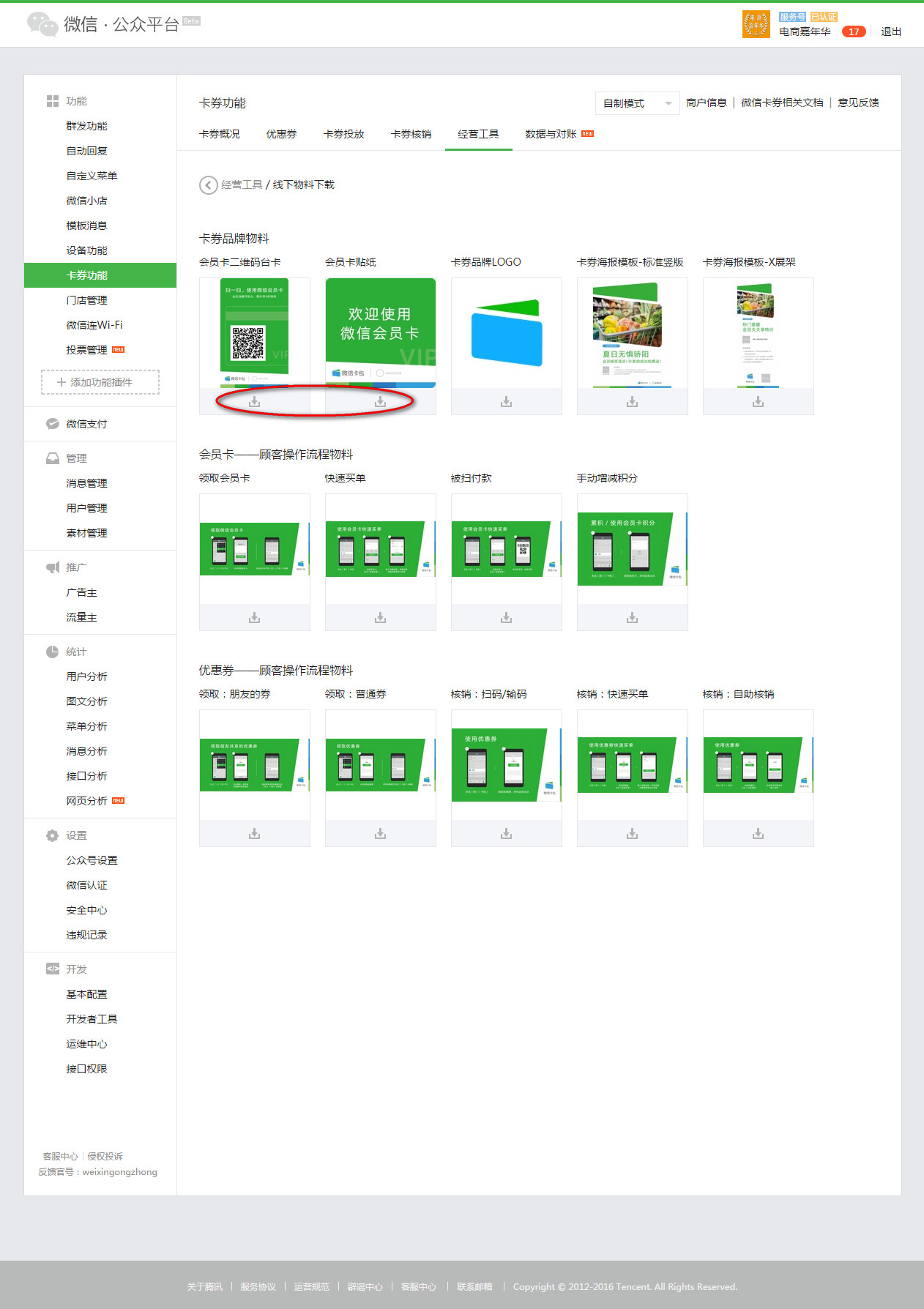Open the 卡券品牌LOGO thumbnail preview
This screenshot has width=924, height=1309.
[506, 333]
